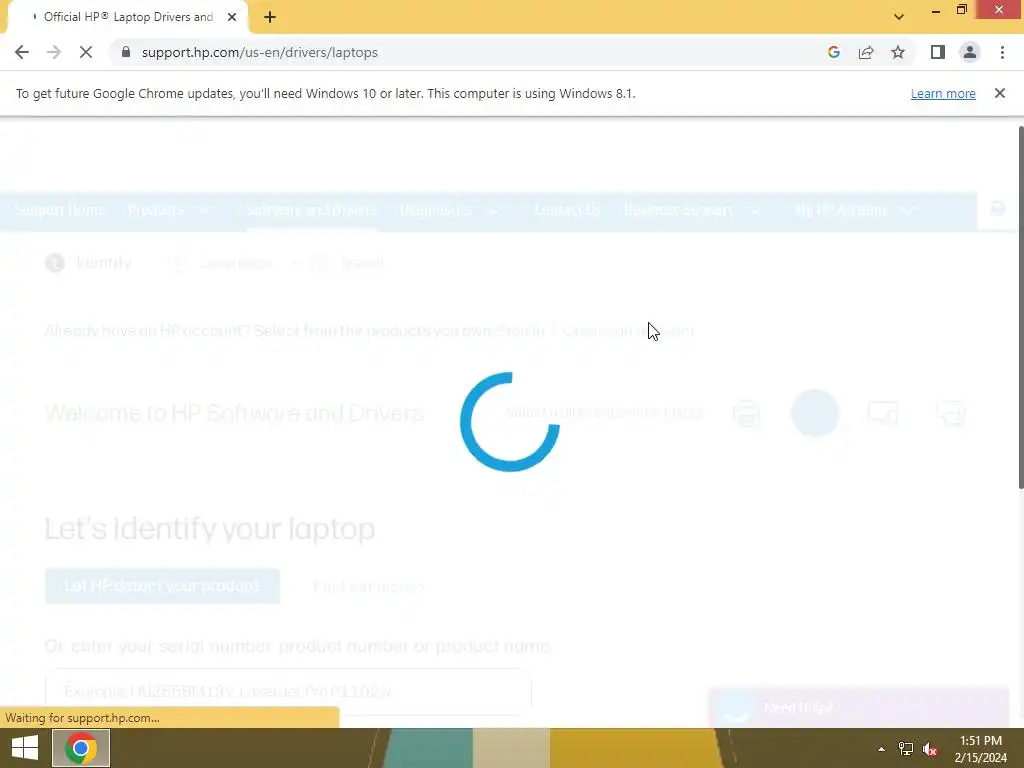
Task: Click the muted volume tray icon
Action: (x=930, y=748)
